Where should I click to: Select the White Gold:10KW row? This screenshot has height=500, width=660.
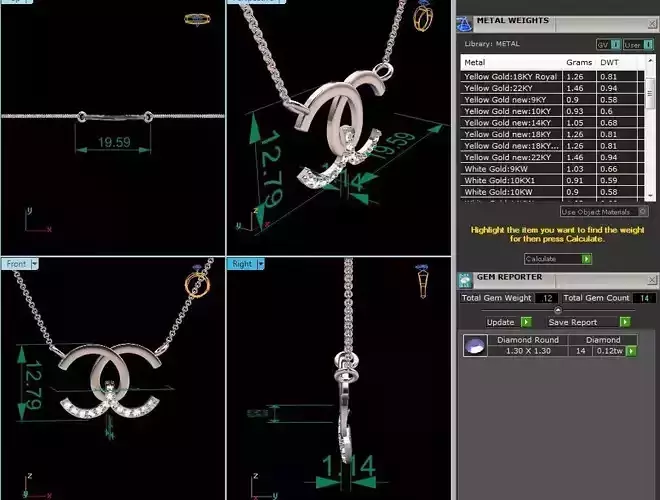coord(552,192)
